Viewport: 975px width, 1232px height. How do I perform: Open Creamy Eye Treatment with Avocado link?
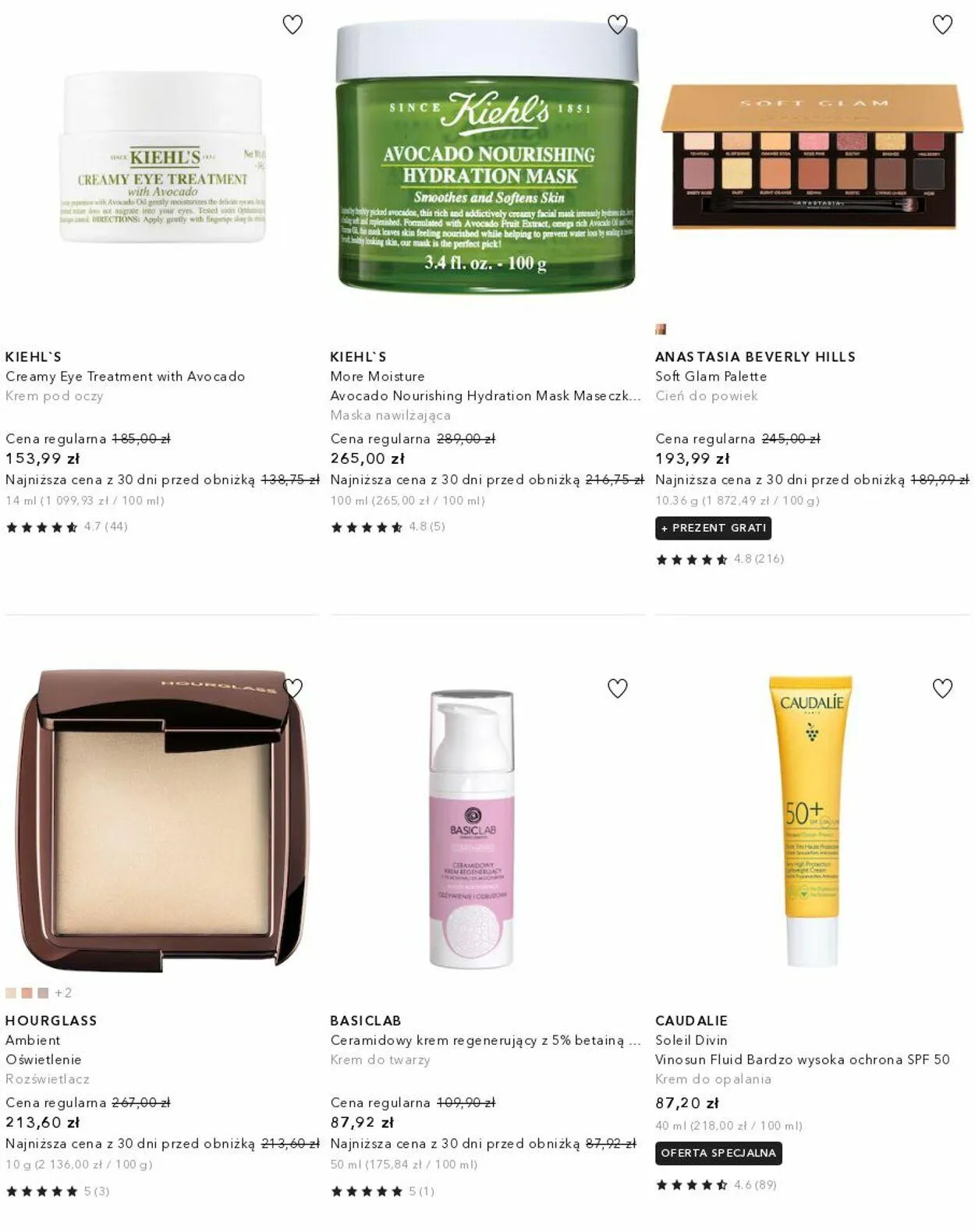tap(126, 376)
